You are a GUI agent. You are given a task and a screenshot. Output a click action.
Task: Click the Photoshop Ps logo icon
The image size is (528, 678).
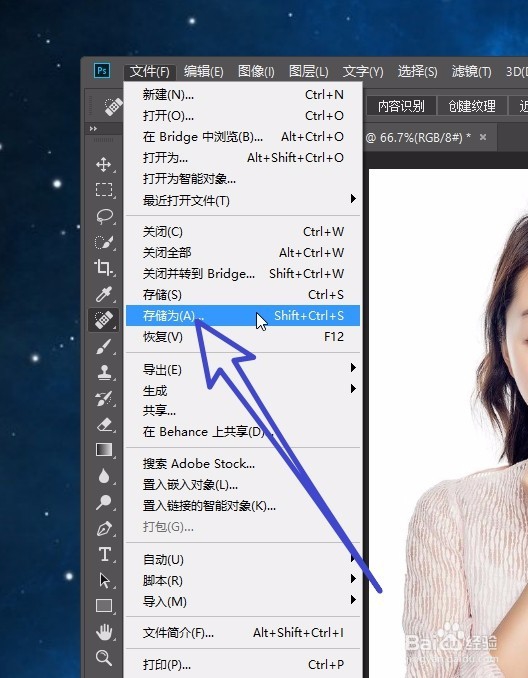coord(102,70)
